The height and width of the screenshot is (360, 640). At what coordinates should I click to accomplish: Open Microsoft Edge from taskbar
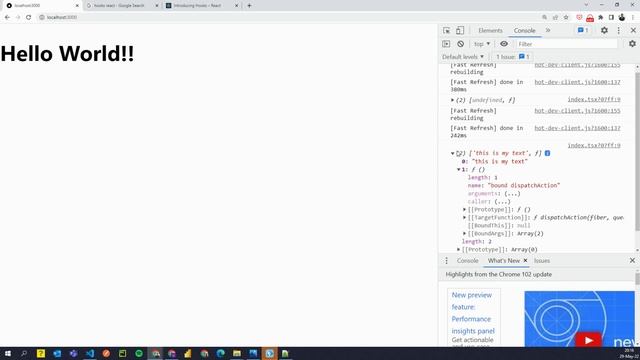coord(220,353)
